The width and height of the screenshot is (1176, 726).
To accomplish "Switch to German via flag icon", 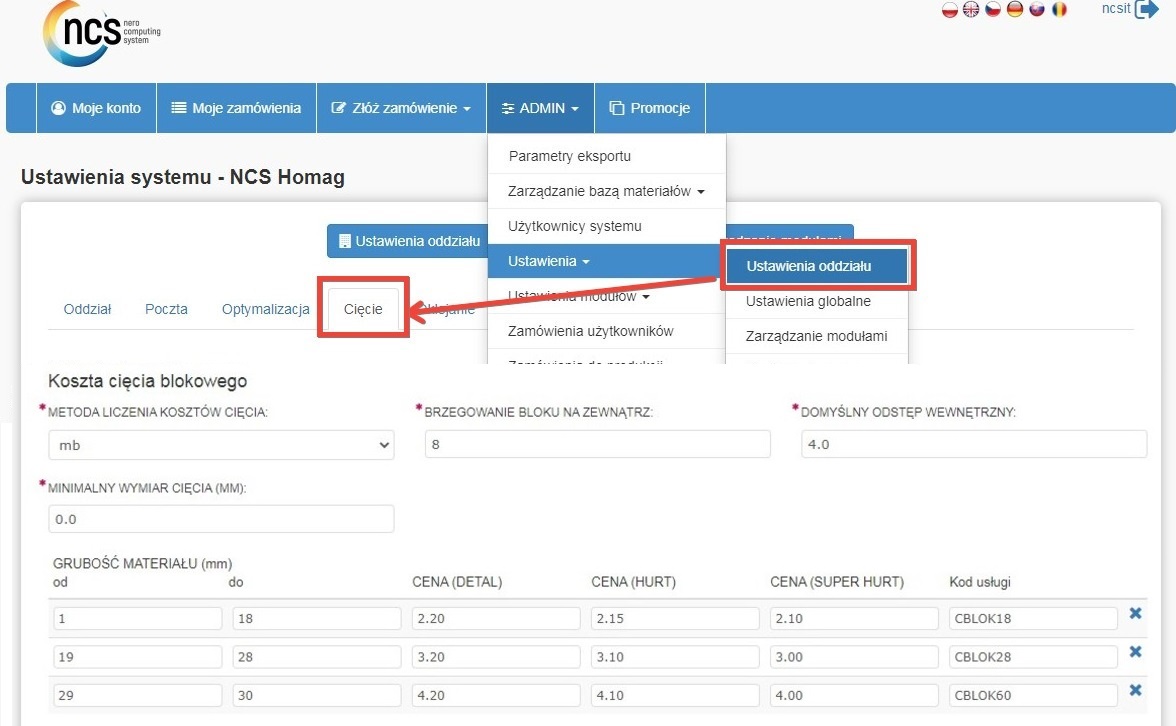I will pos(1015,9).
